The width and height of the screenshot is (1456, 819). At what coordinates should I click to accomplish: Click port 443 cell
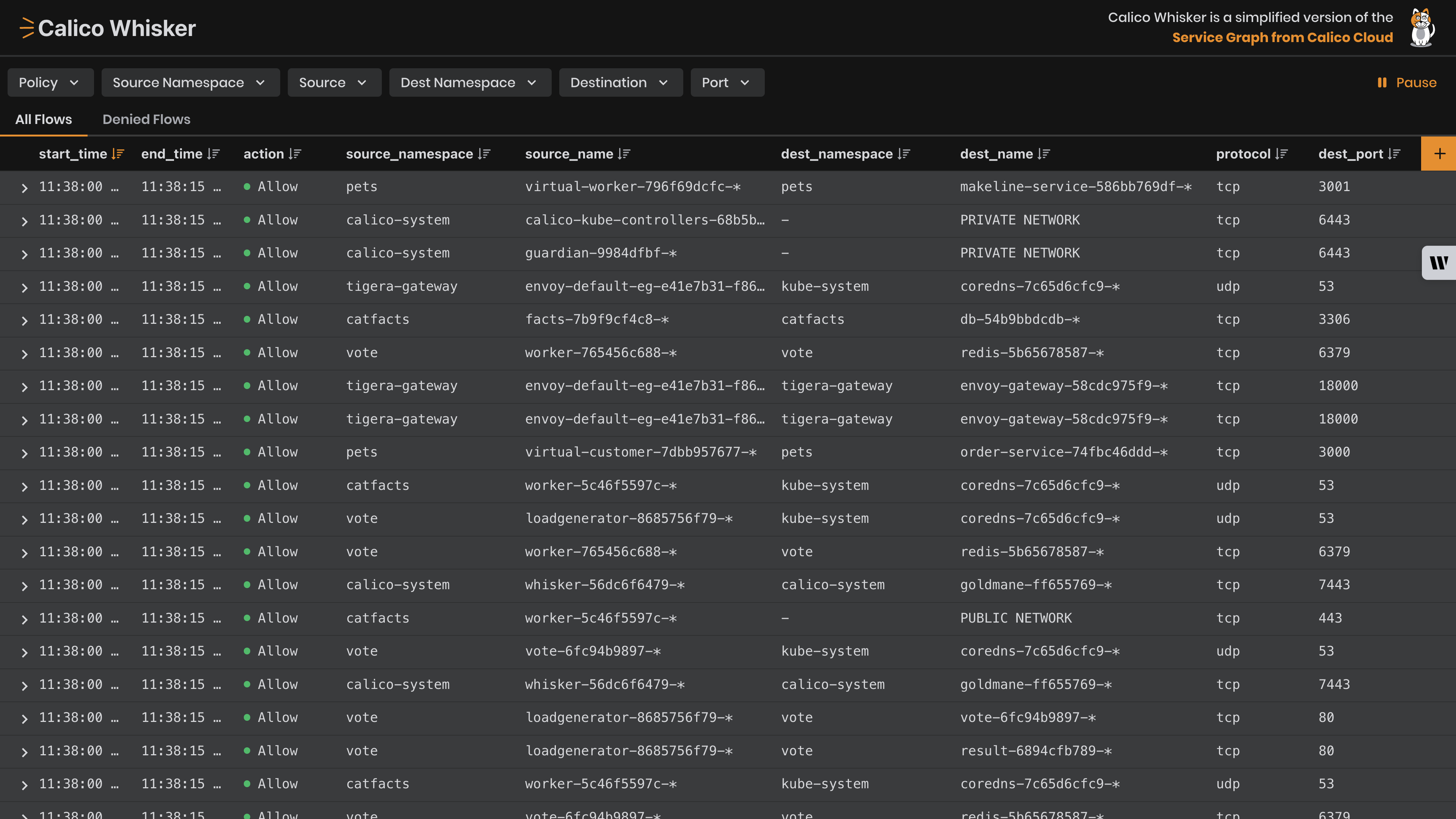pyautogui.click(x=1330, y=618)
